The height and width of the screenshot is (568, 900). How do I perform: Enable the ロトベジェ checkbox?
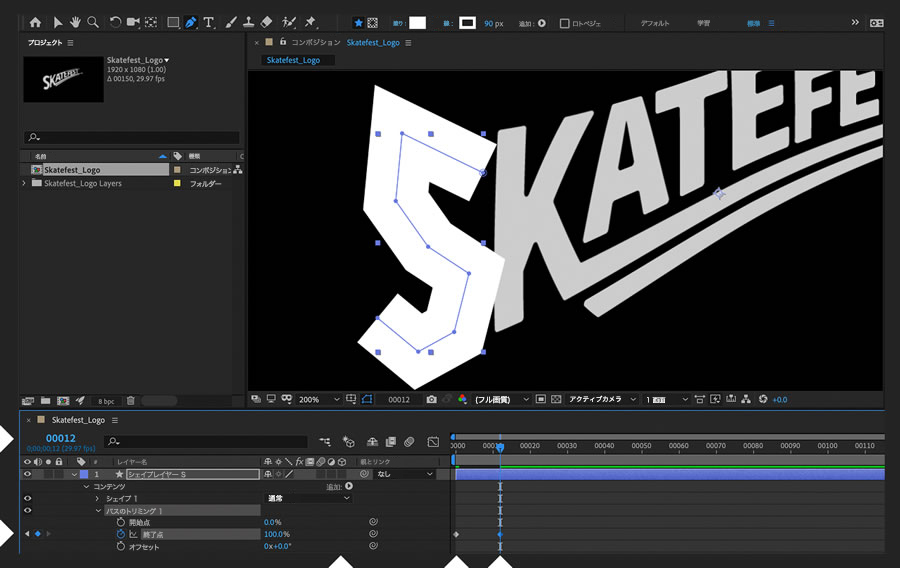[565, 23]
